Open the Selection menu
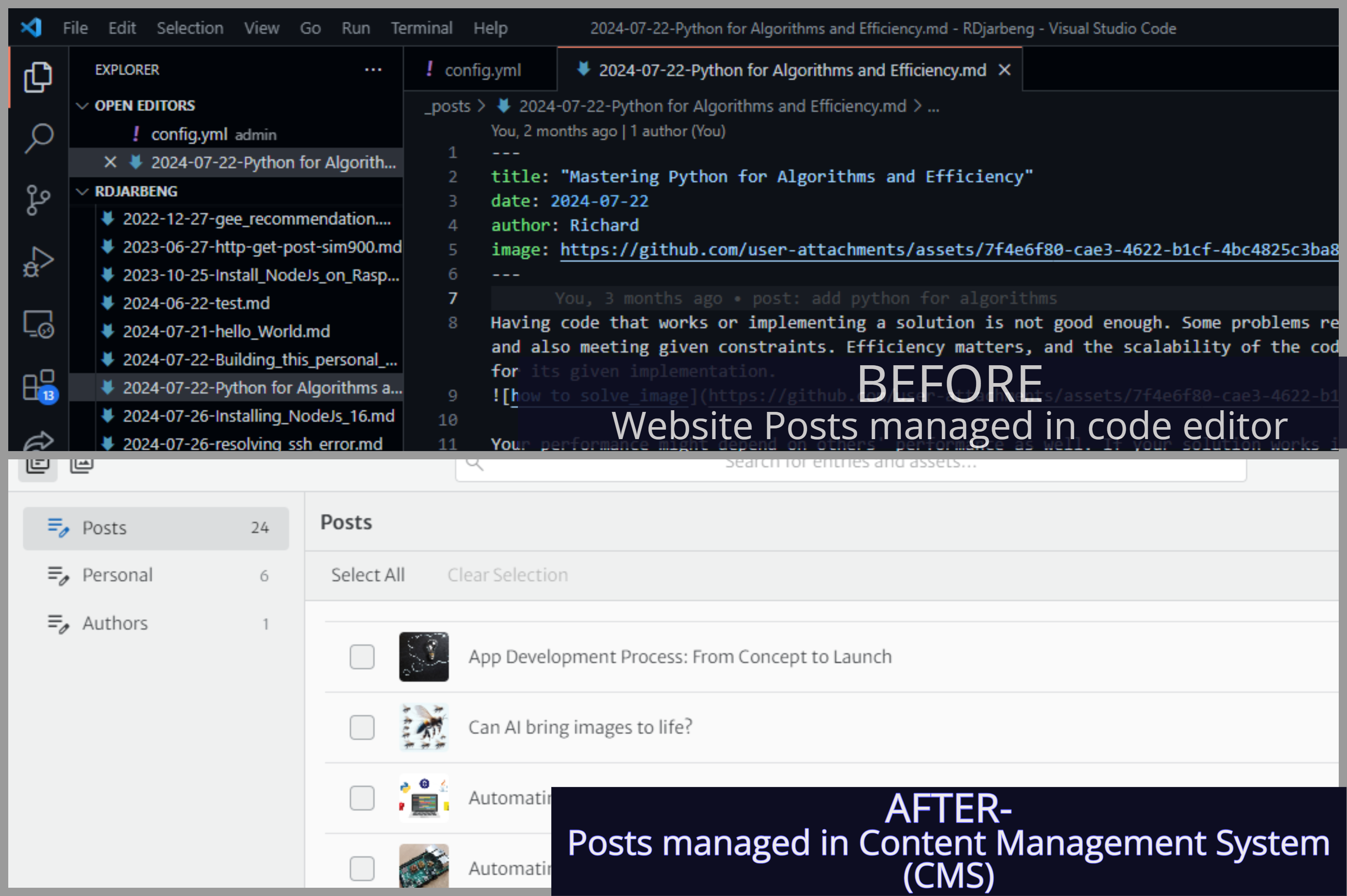This screenshot has height=896, width=1347. pos(190,27)
